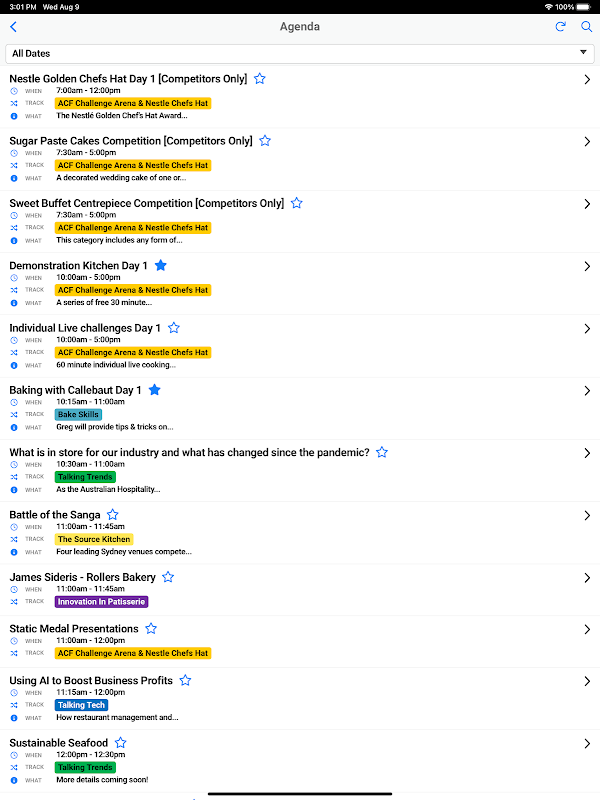Click clock icon under Battle of the Sanga
This screenshot has height=800, width=600.
[x=14, y=527]
